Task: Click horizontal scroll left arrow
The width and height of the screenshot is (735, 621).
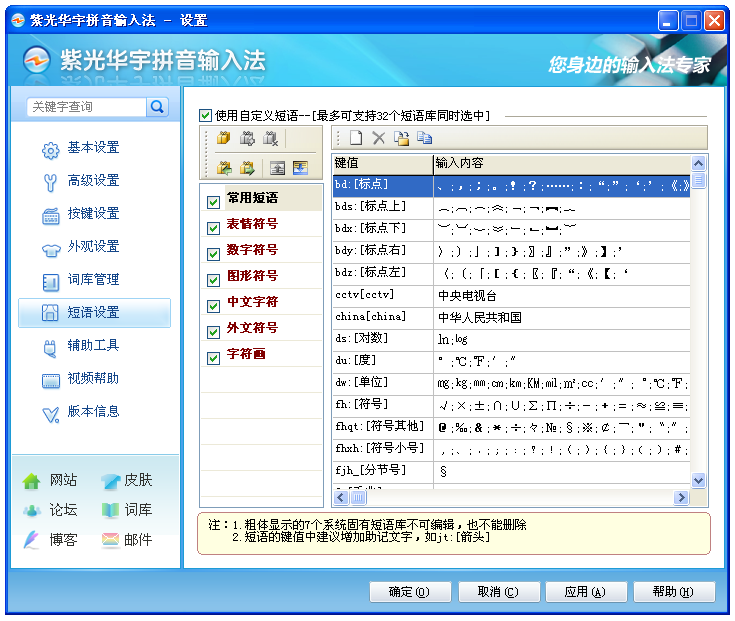Action: coord(341,497)
